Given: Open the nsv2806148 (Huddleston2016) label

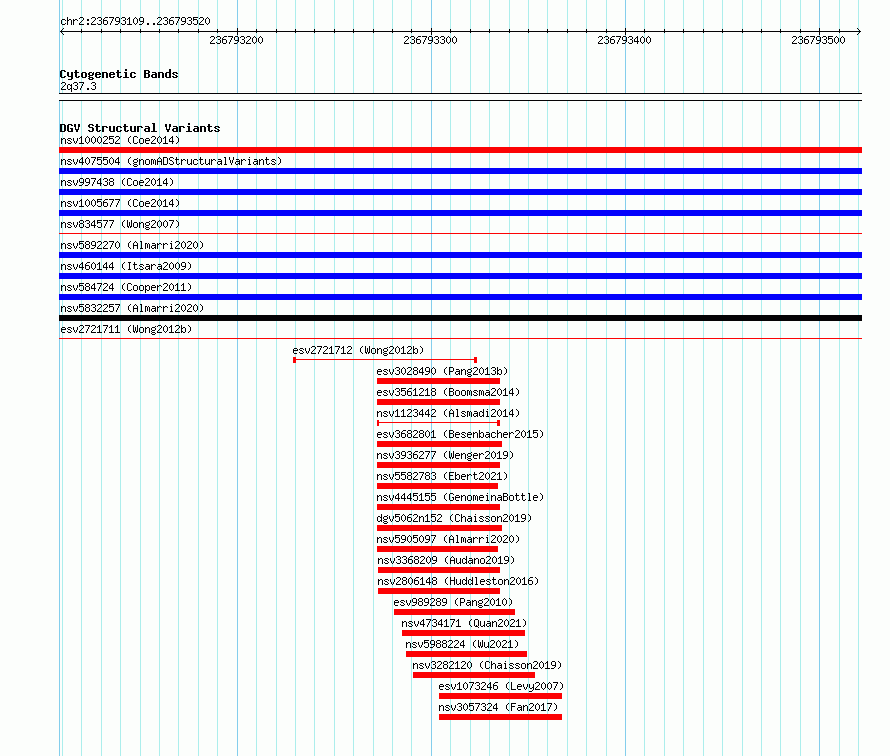Looking at the screenshot, I should (458, 581).
